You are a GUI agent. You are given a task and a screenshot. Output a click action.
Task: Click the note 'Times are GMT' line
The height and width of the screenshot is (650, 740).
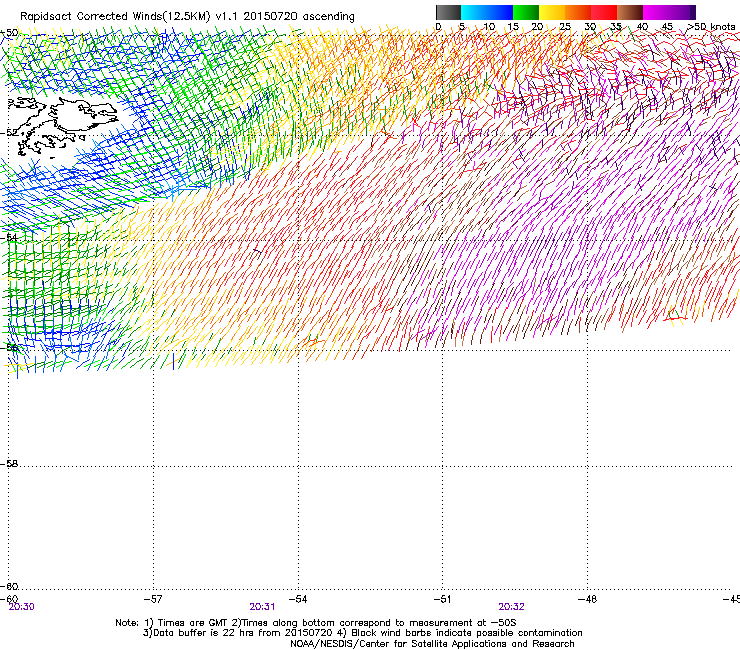pyautogui.click(x=316, y=623)
